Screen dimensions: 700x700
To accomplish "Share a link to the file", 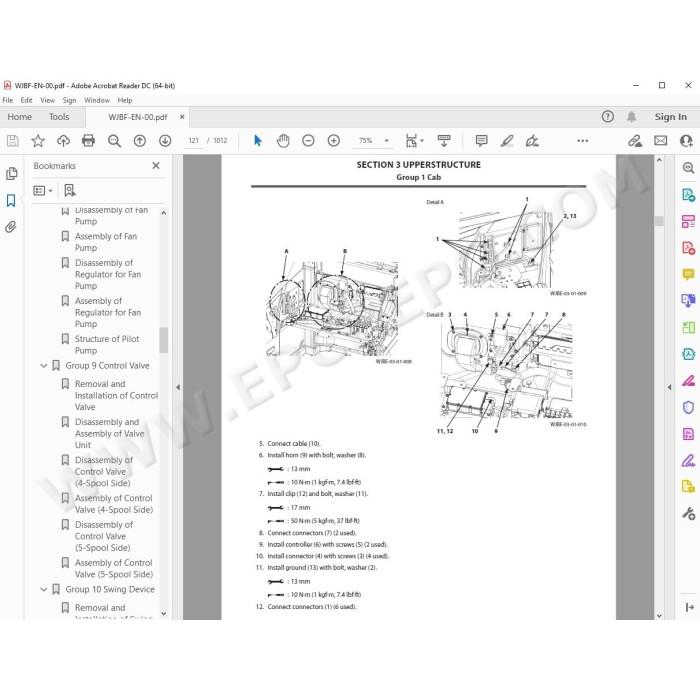I will tap(634, 141).
